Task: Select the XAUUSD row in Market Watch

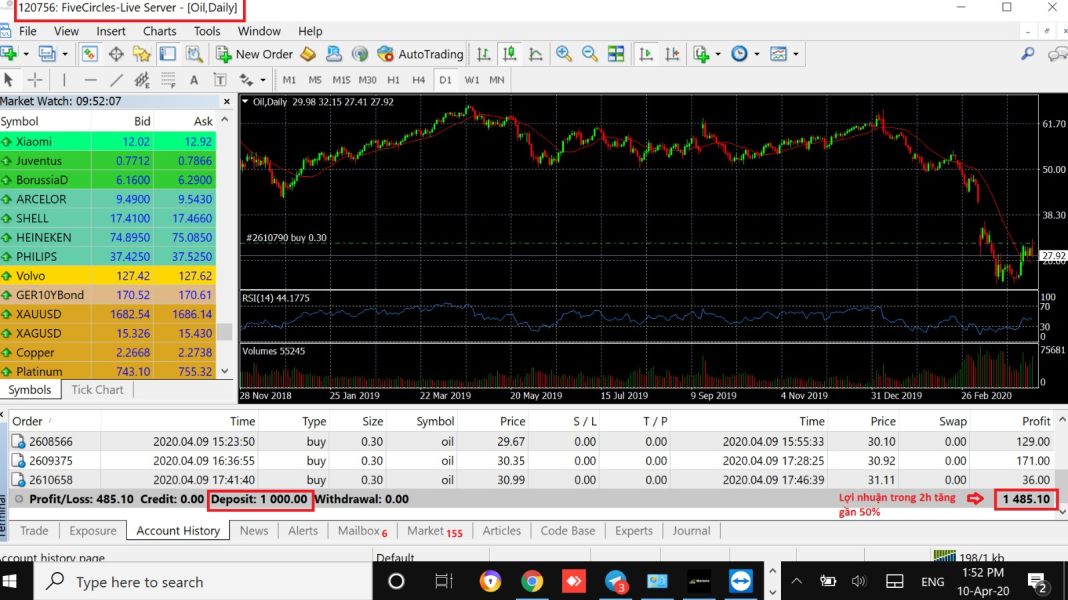Action: click(108, 314)
